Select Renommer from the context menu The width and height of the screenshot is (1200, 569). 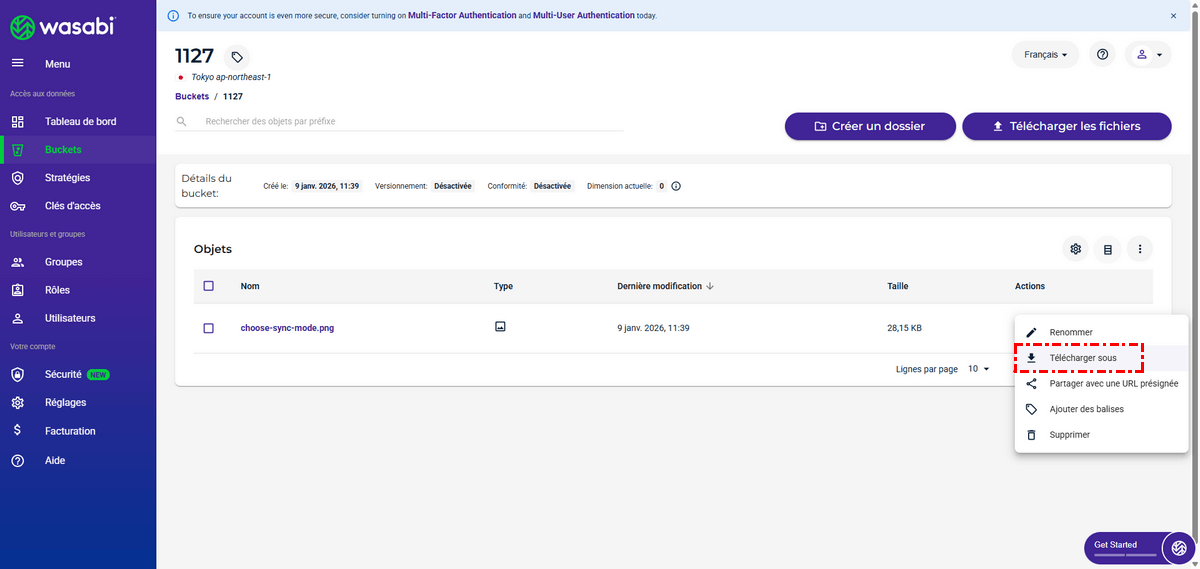tap(1070, 332)
